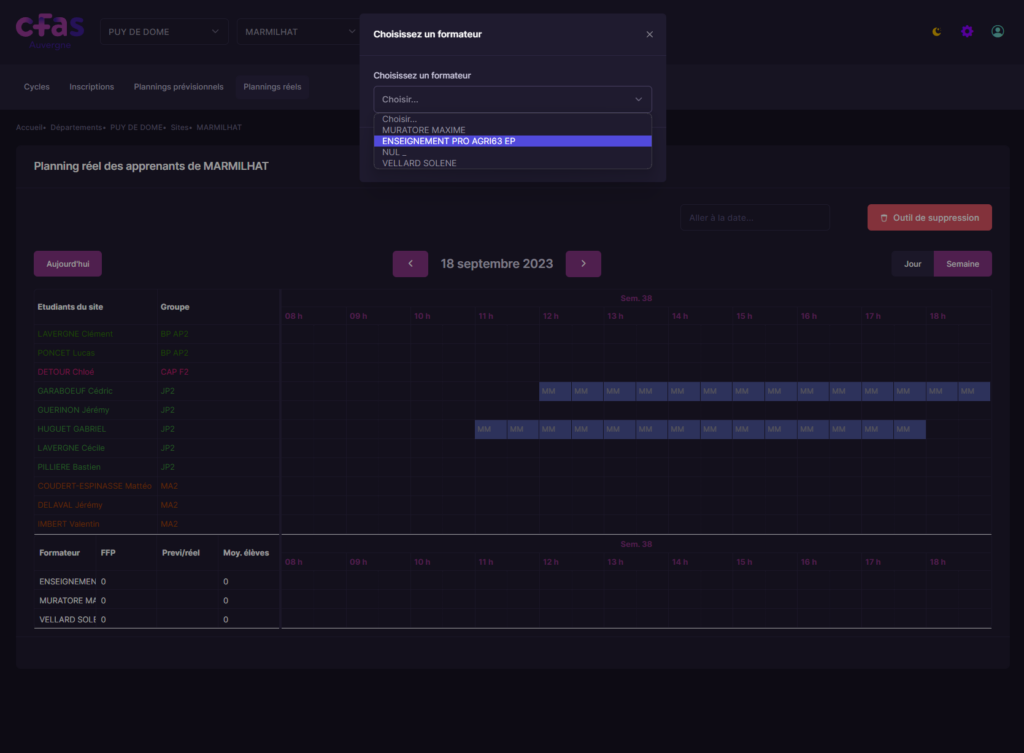Screen dimensions: 1024x753
Task: Select MURATORE MAXIME in the list
Action: [513, 130]
